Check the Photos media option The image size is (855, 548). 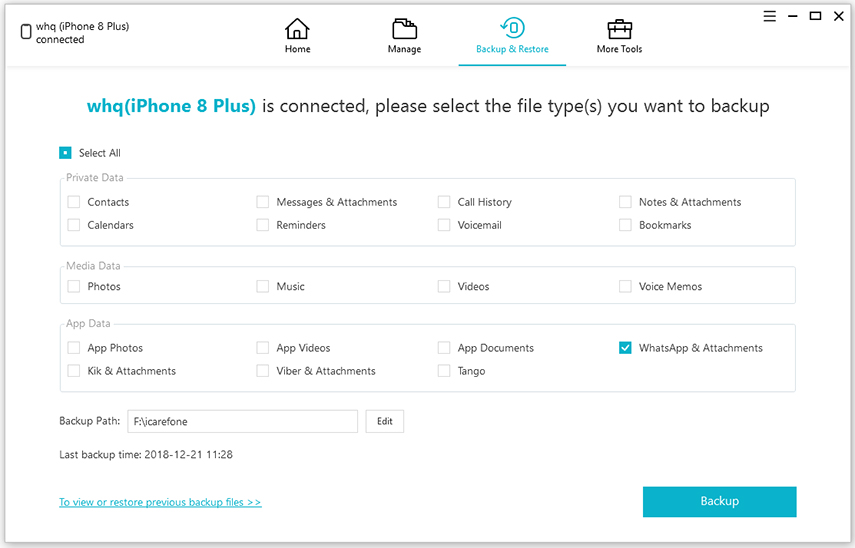(74, 286)
